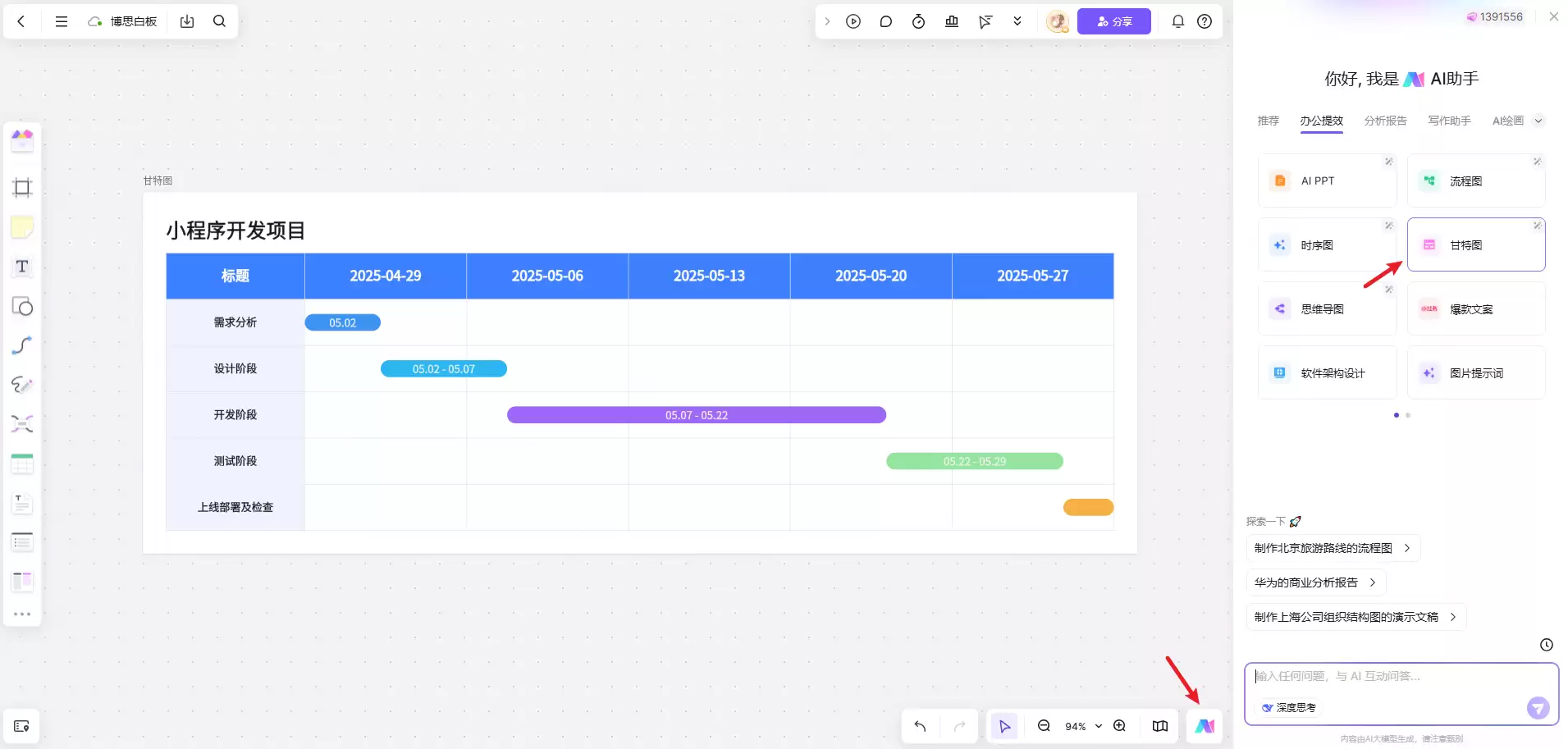Open more tools ellipsis in left toolbar
1568x749 pixels.
[x=22, y=614]
